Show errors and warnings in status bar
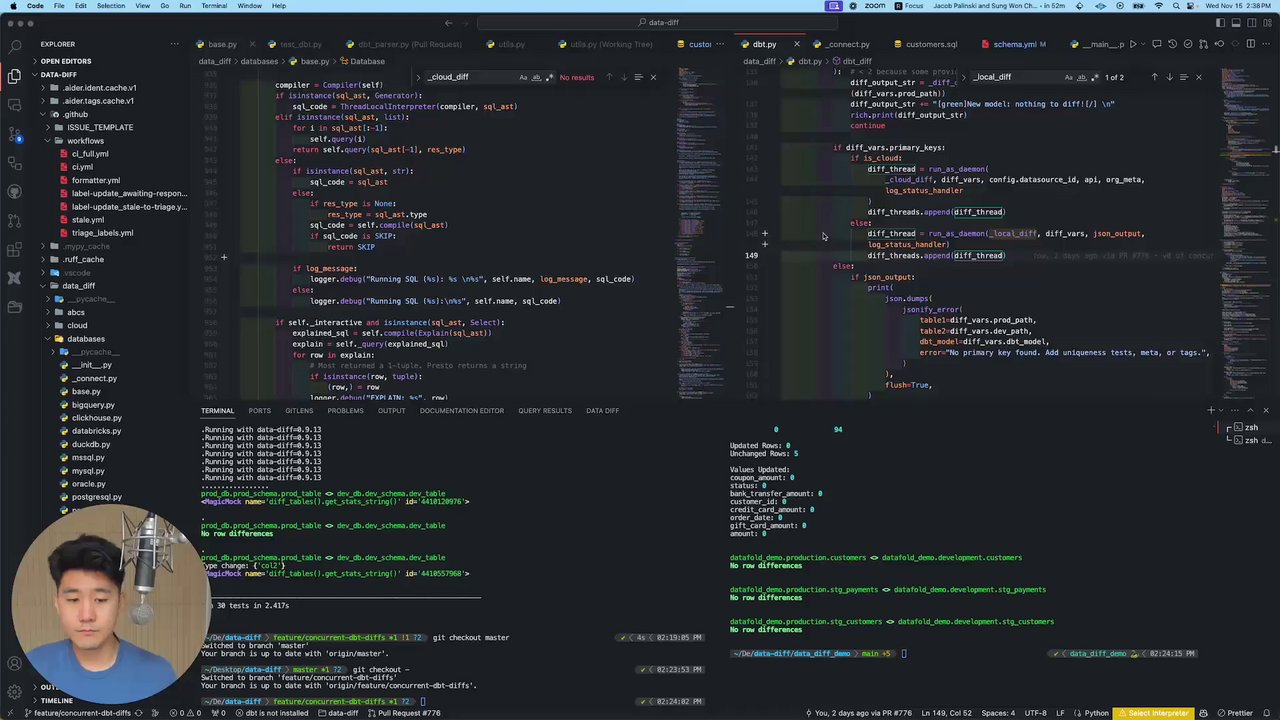1280x720 pixels. pos(186,713)
